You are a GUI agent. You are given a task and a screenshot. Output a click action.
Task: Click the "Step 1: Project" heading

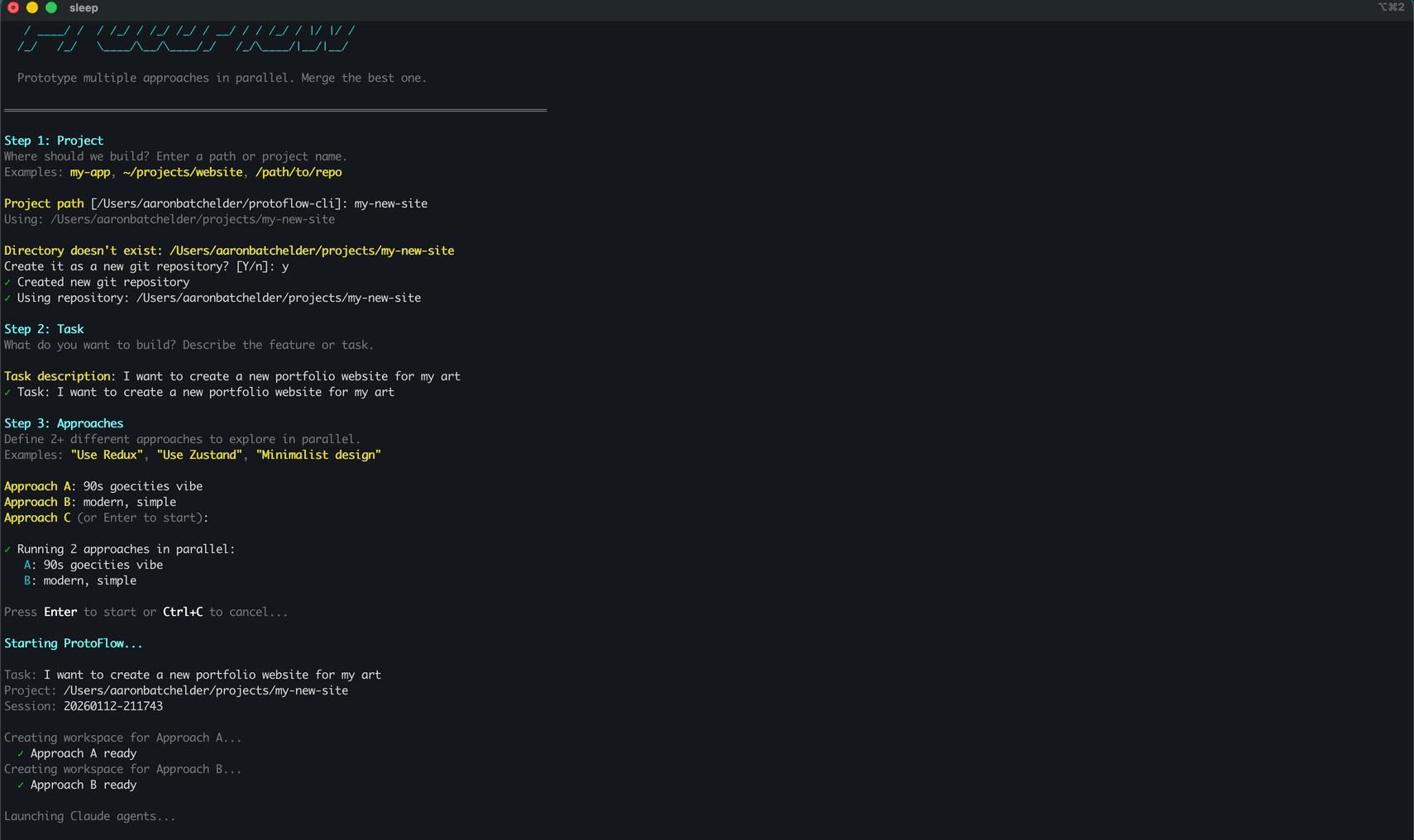54,141
